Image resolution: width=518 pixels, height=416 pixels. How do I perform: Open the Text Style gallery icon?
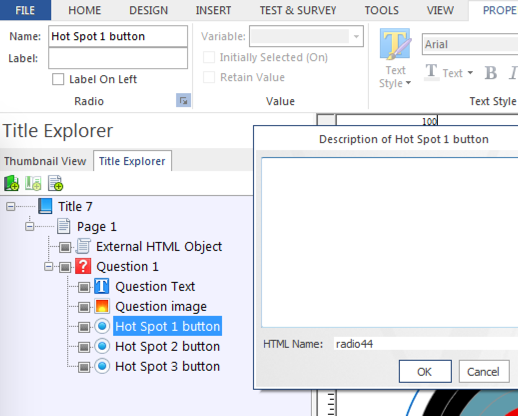(x=395, y=44)
